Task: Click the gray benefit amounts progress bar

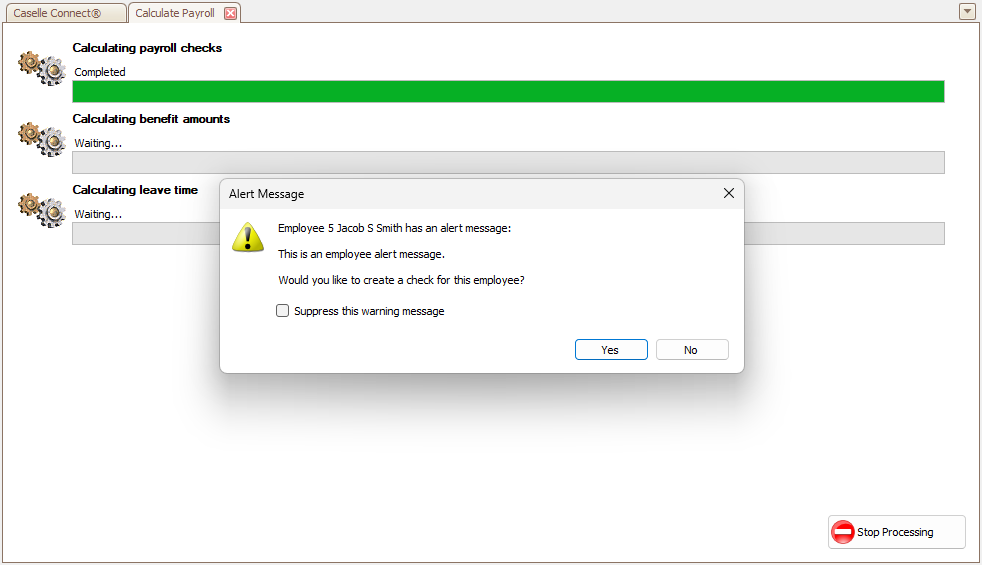Action: [x=508, y=163]
